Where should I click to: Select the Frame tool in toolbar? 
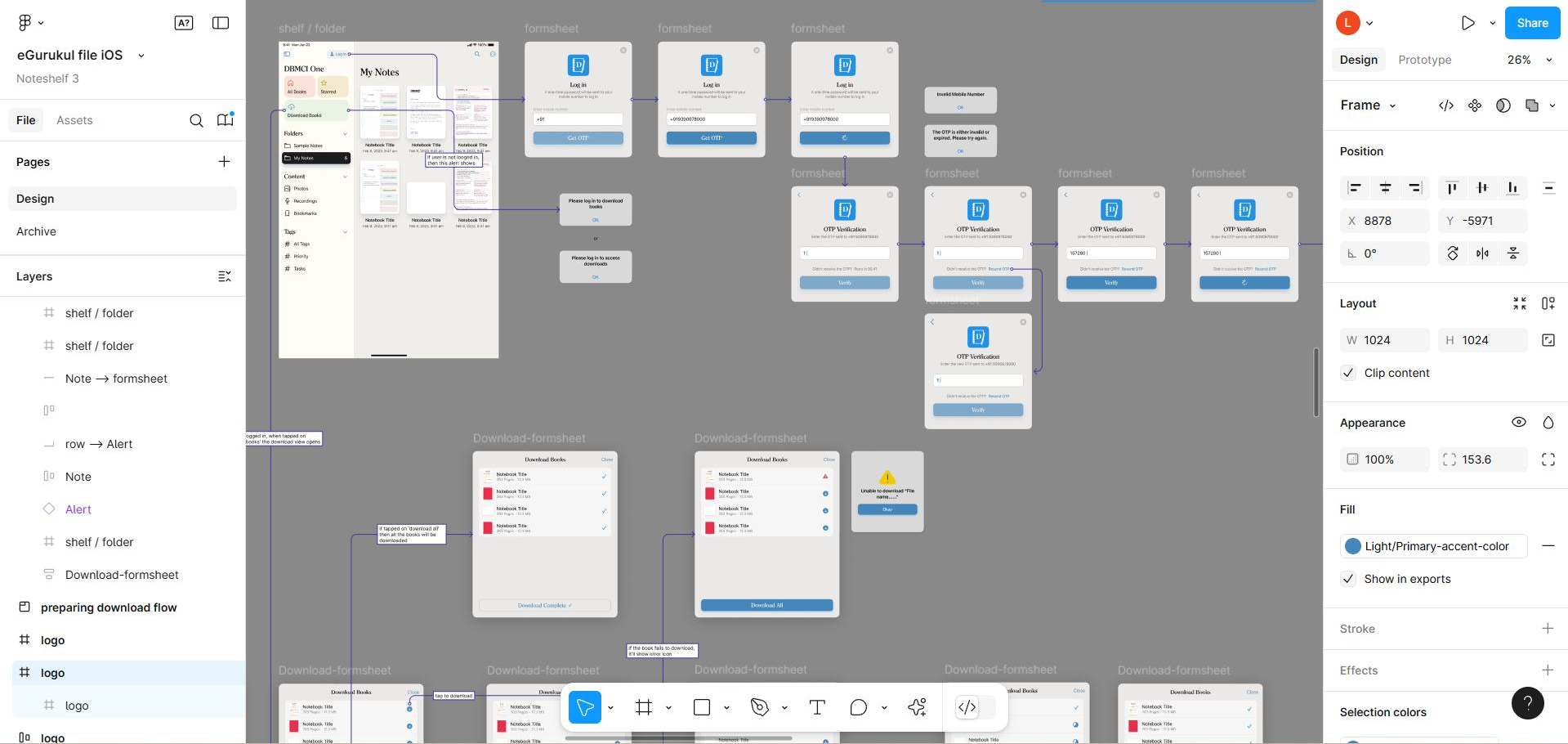point(644,707)
